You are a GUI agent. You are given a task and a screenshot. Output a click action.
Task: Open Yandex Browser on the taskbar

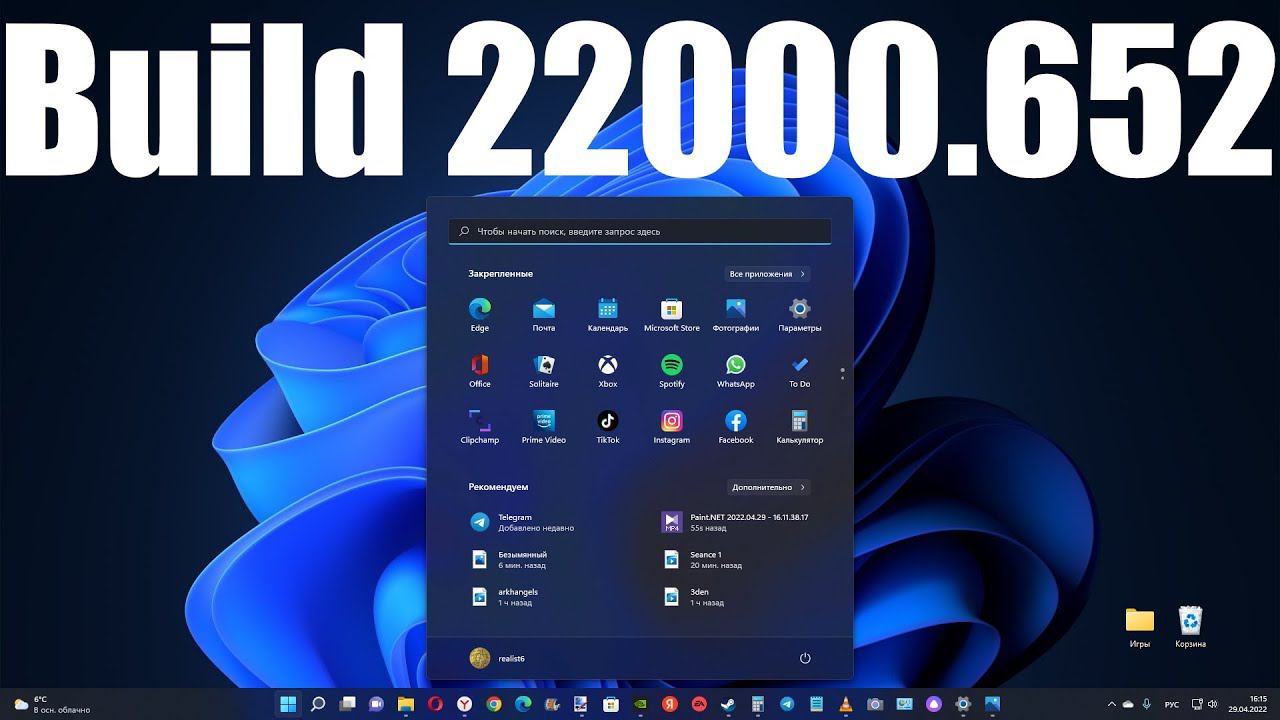point(464,704)
